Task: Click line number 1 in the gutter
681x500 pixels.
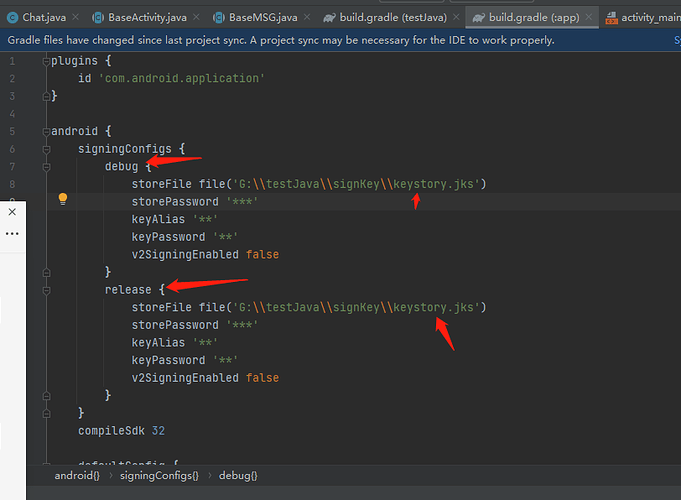Action: (x=12, y=61)
